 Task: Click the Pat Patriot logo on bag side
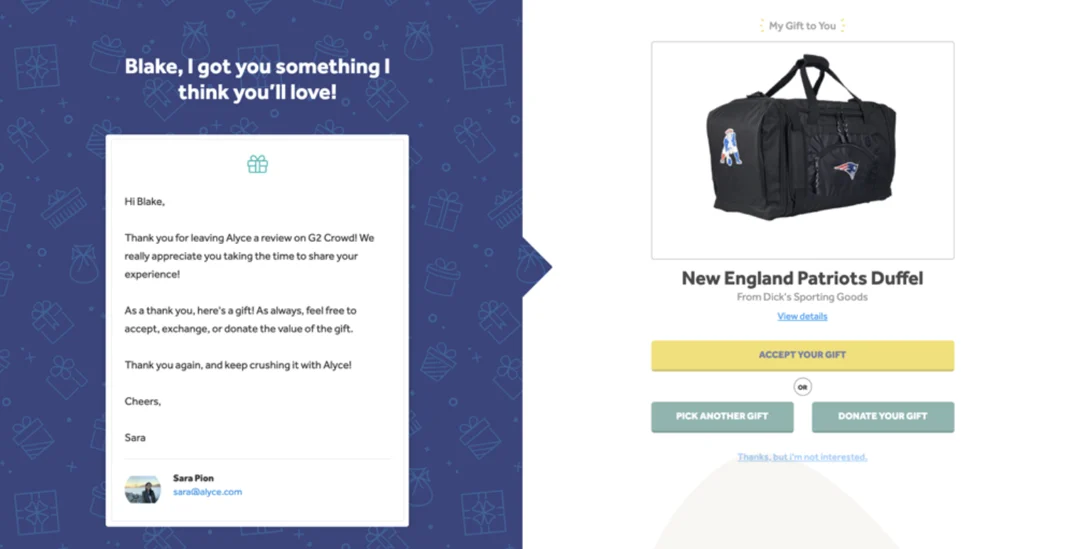(x=730, y=147)
